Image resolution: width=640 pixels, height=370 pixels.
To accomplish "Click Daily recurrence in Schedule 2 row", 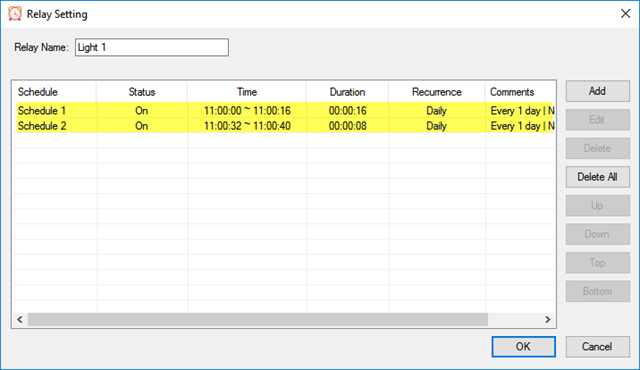I will [x=436, y=126].
